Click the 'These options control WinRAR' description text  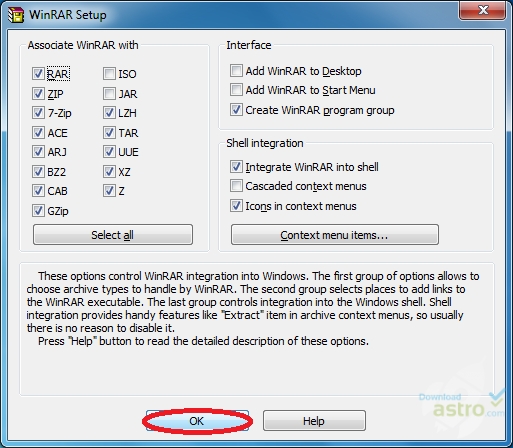pyautogui.click(x=253, y=302)
